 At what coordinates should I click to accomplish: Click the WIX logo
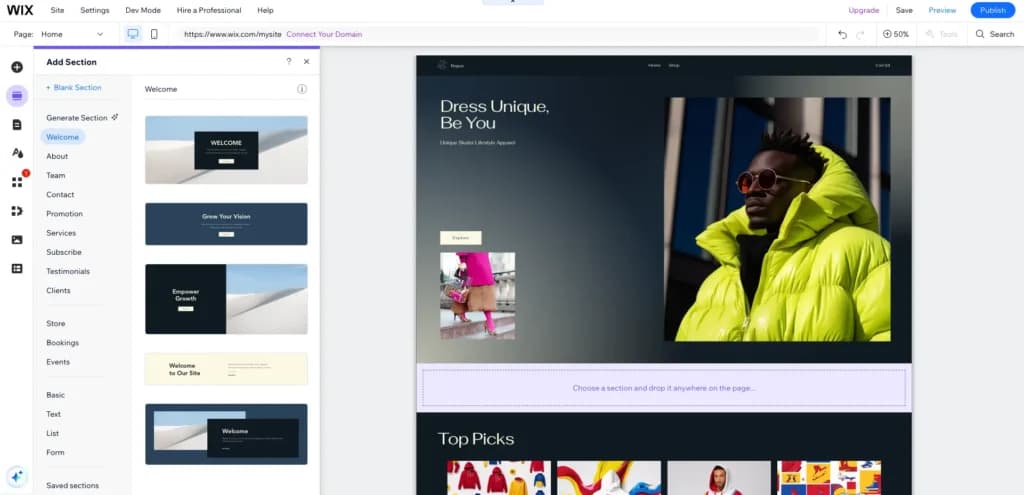20,10
